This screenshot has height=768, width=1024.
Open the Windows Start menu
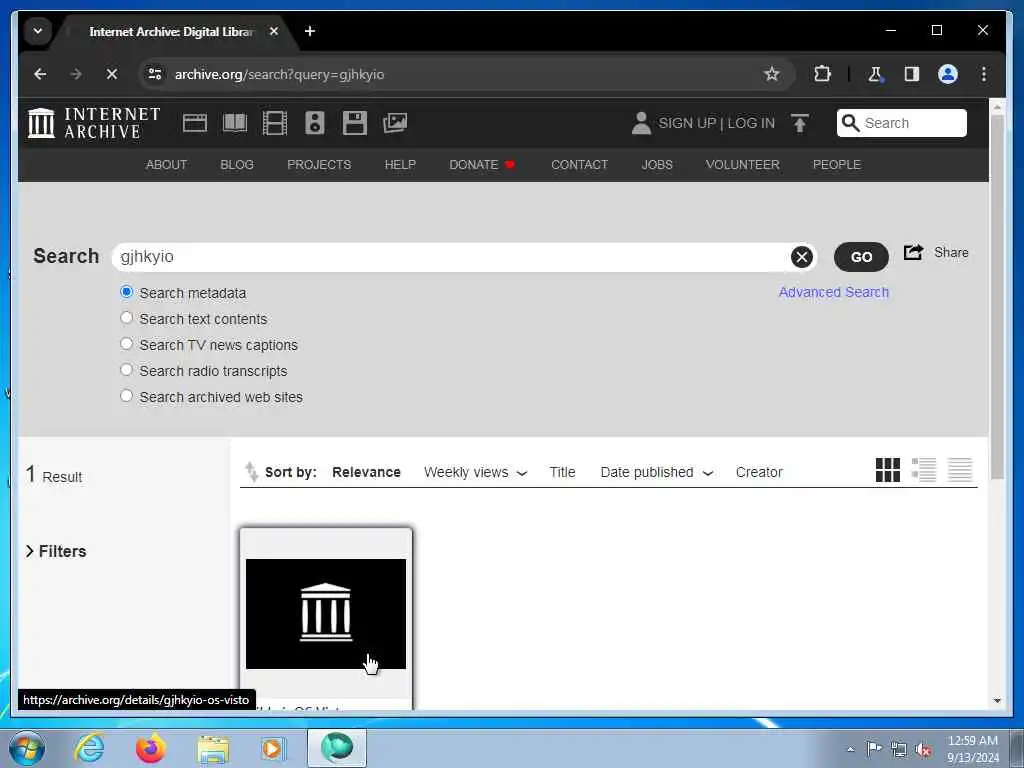pos(27,748)
